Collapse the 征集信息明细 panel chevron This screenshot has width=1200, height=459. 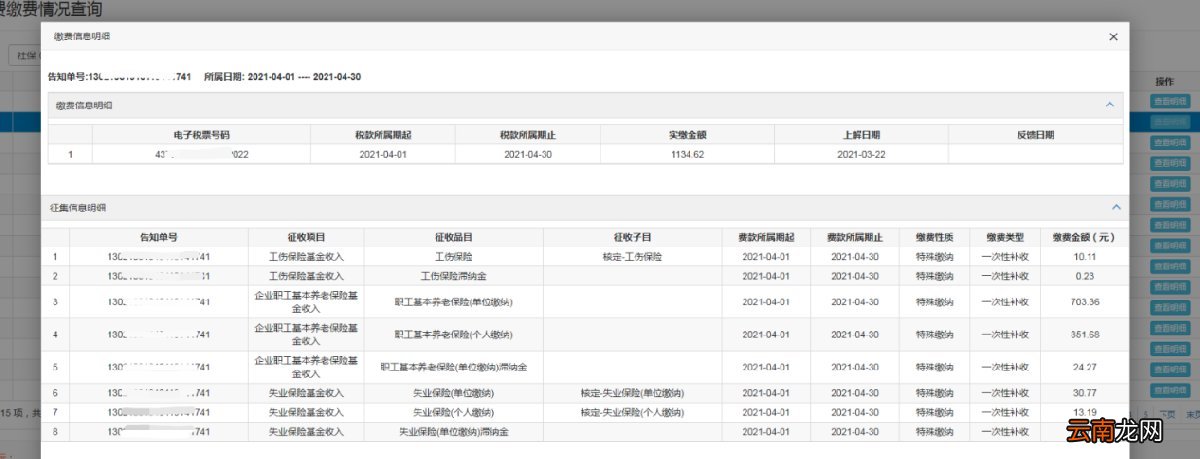pyautogui.click(x=1117, y=207)
